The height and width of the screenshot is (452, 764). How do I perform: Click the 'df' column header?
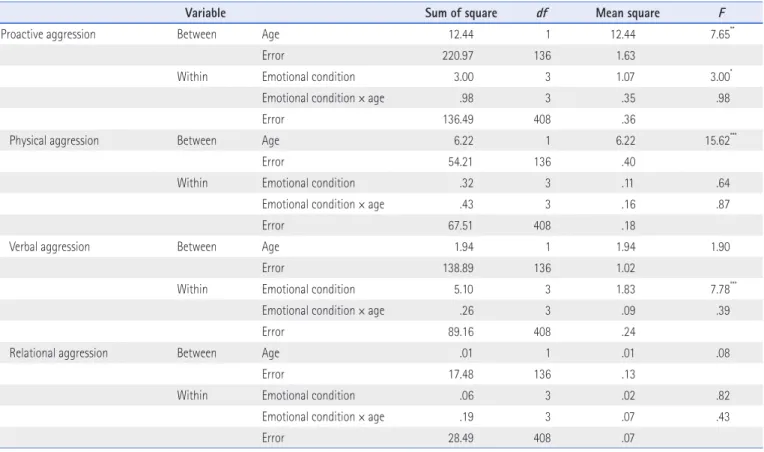pos(542,13)
